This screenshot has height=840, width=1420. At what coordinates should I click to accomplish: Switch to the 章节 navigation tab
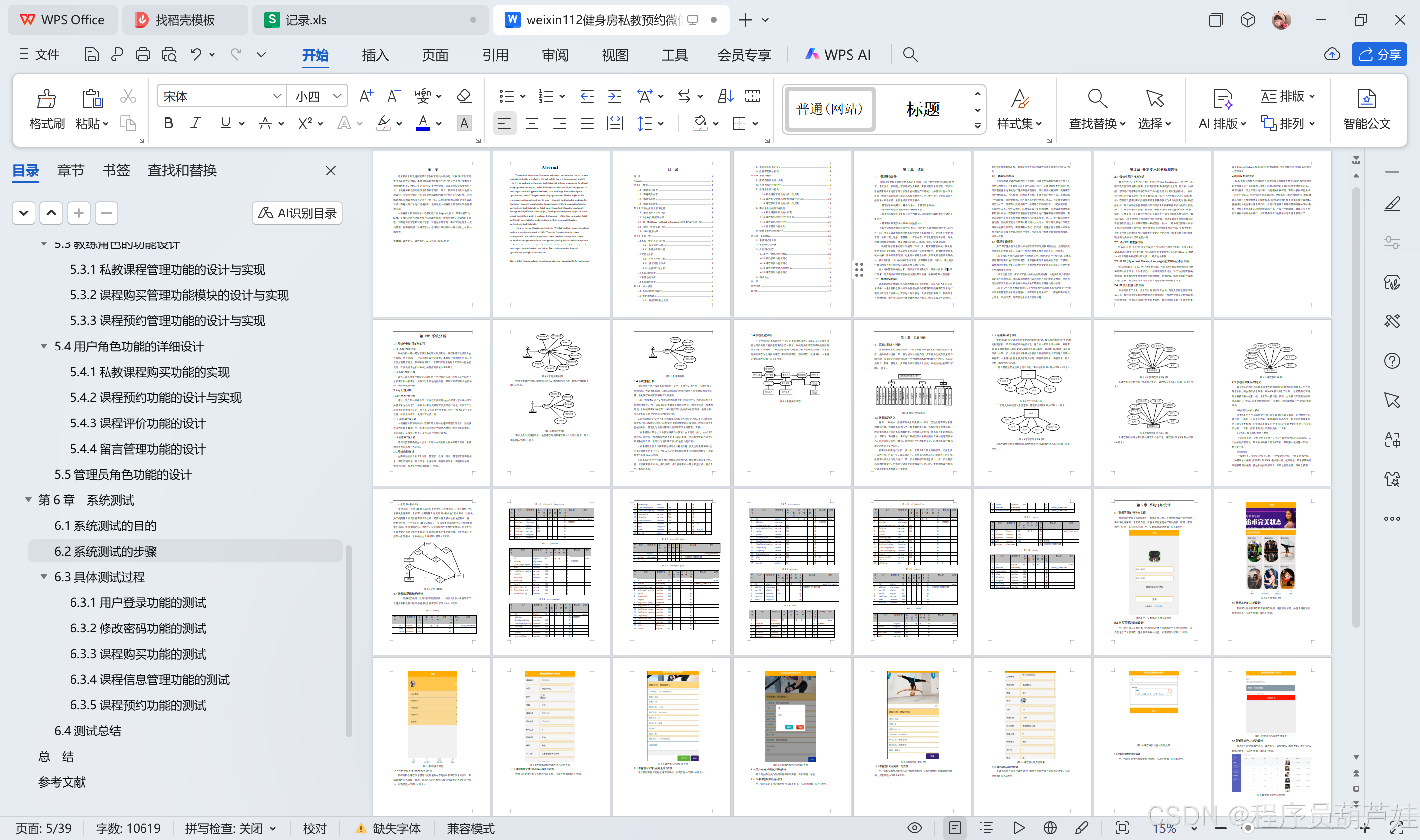[x=70, y=171]
